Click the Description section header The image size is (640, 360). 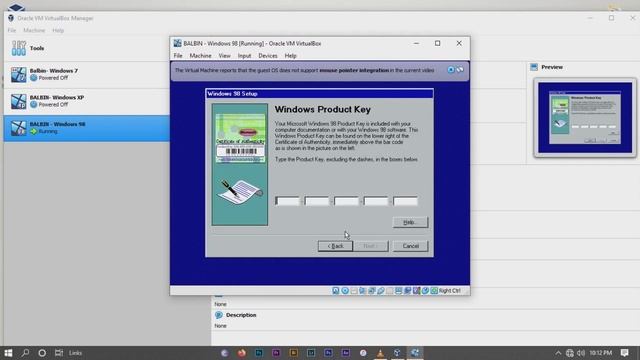(241, 315)
